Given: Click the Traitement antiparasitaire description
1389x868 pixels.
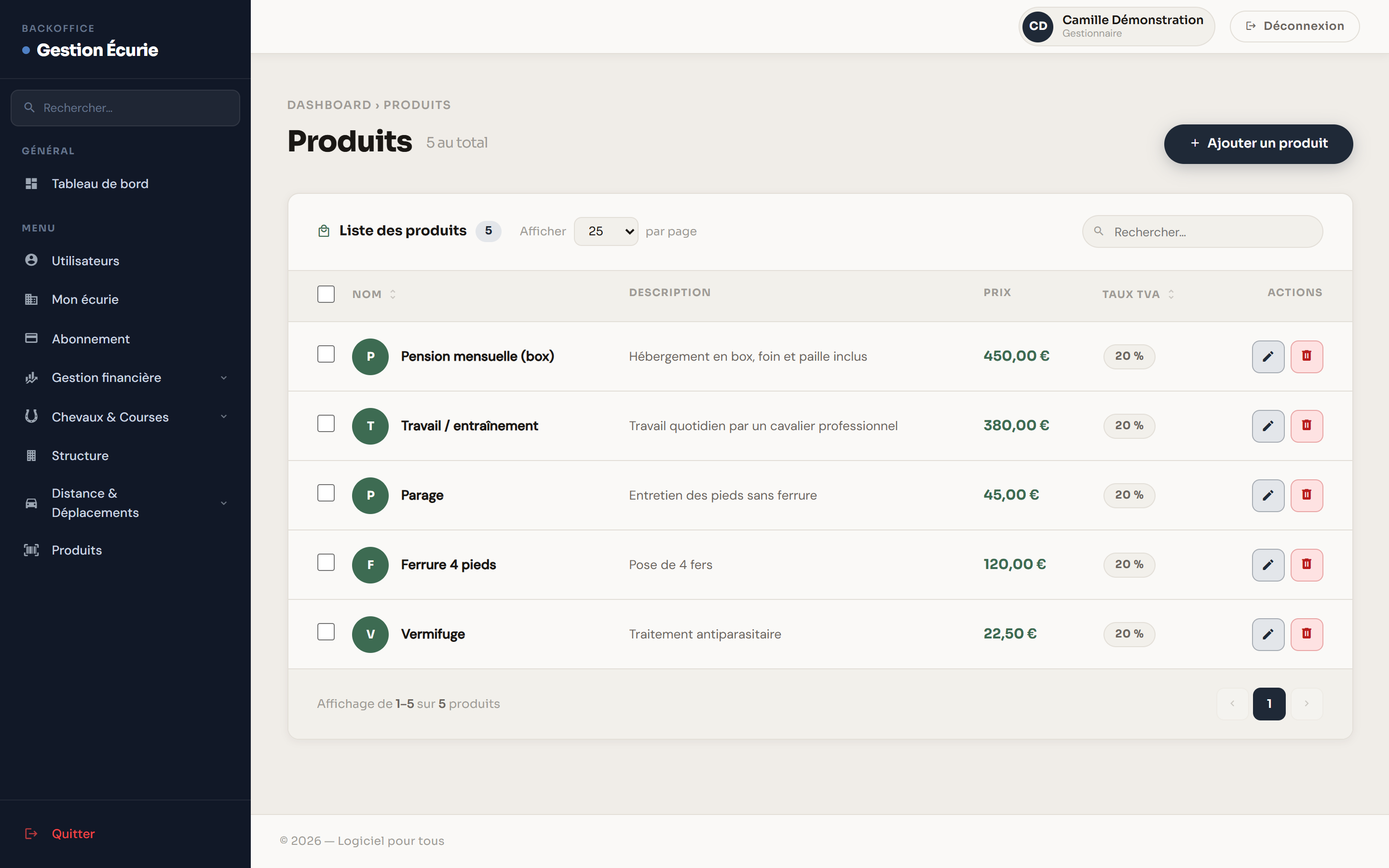Looking at the screenshot, I should tap(705, 634).
